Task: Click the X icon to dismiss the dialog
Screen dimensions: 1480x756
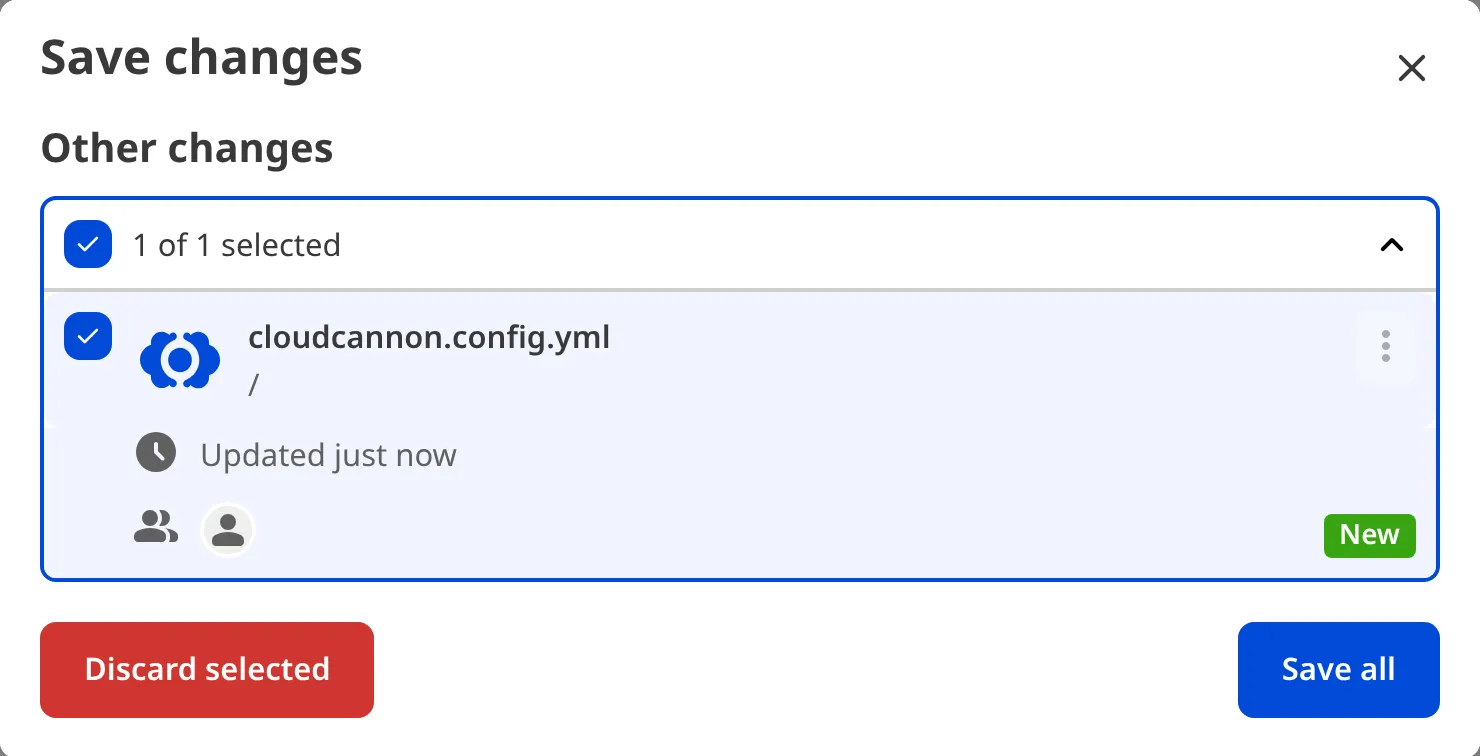Action: [x=1411, y=68]
